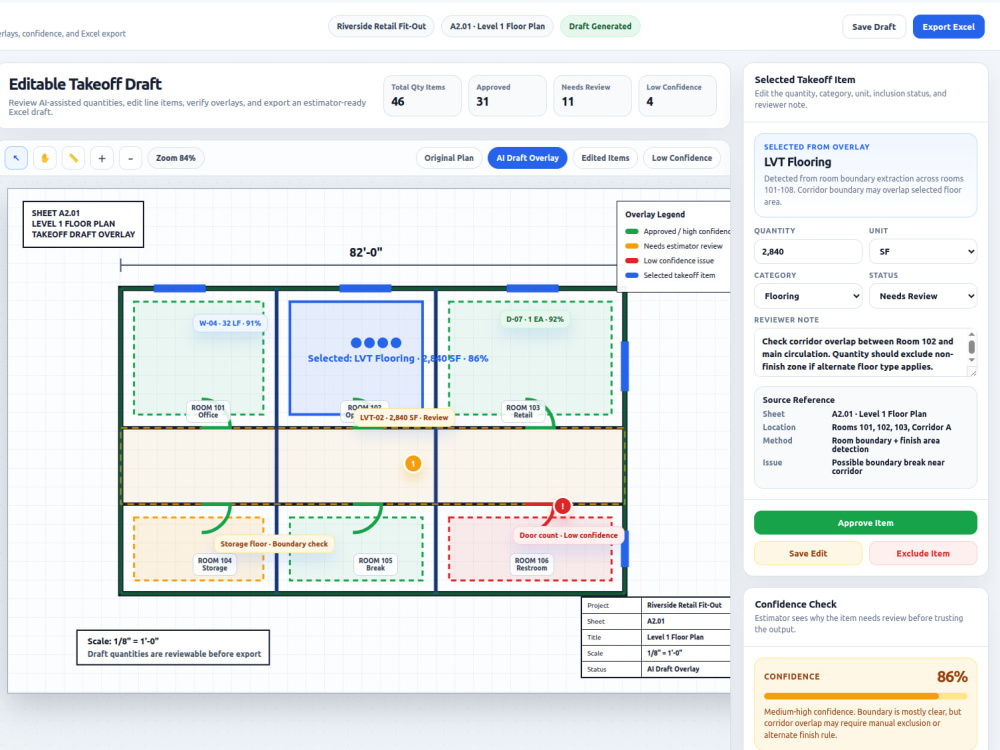This screenshot has width=1000, height=750.
Task: Click the AI Draft Overlay status cell
Action: (686, 669)
